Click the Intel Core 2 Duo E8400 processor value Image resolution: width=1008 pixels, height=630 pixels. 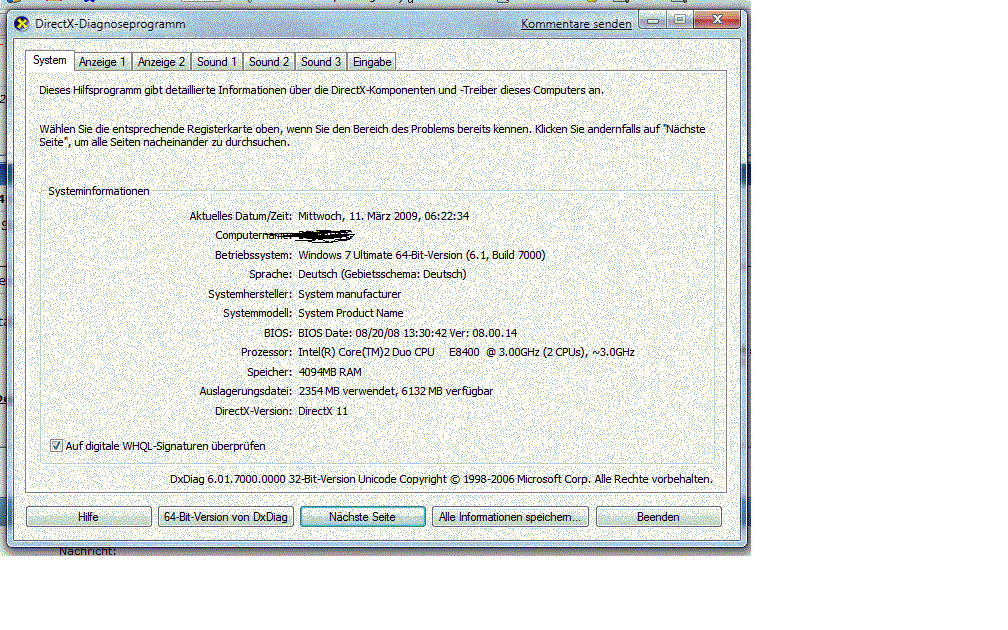(466, 352)
